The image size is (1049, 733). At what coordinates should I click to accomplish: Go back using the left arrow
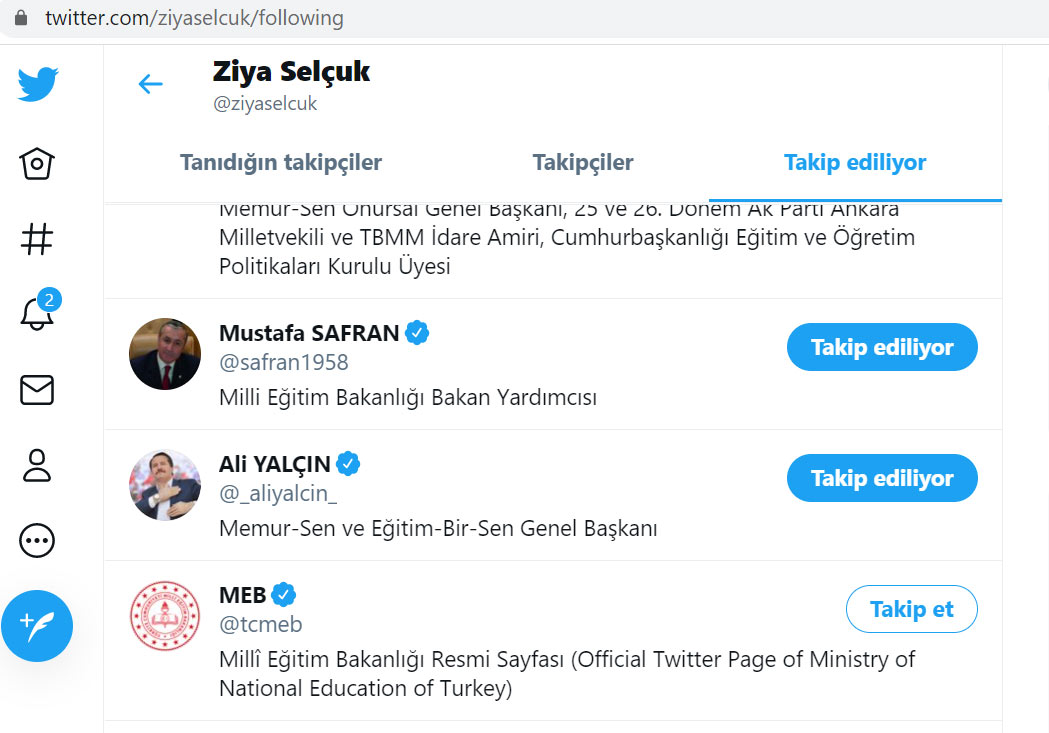point(150,84)
